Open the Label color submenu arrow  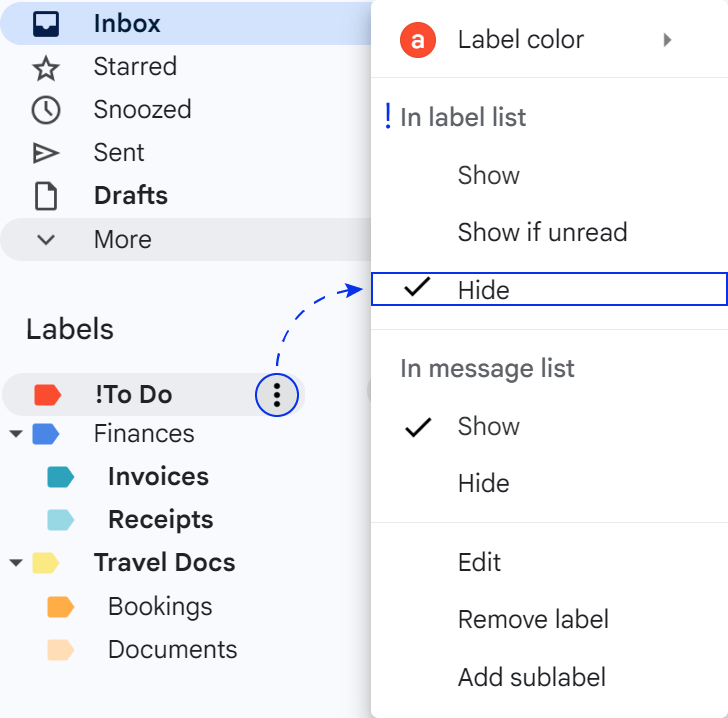pos(668,40)
